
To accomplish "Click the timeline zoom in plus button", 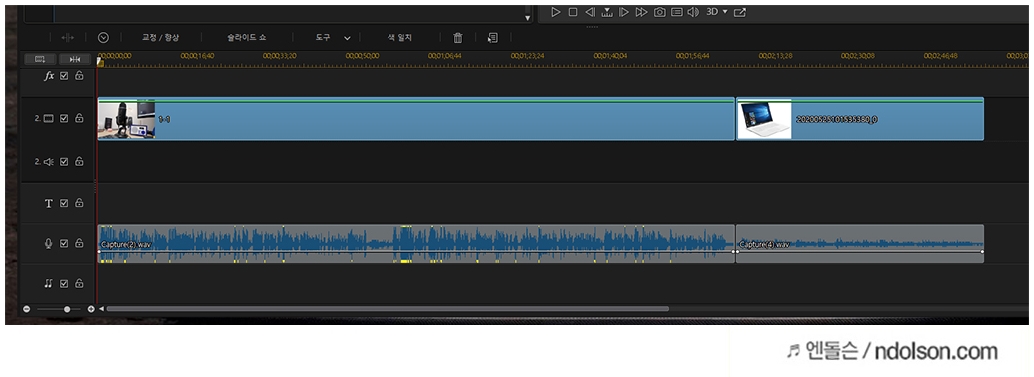I will (90, 308).
